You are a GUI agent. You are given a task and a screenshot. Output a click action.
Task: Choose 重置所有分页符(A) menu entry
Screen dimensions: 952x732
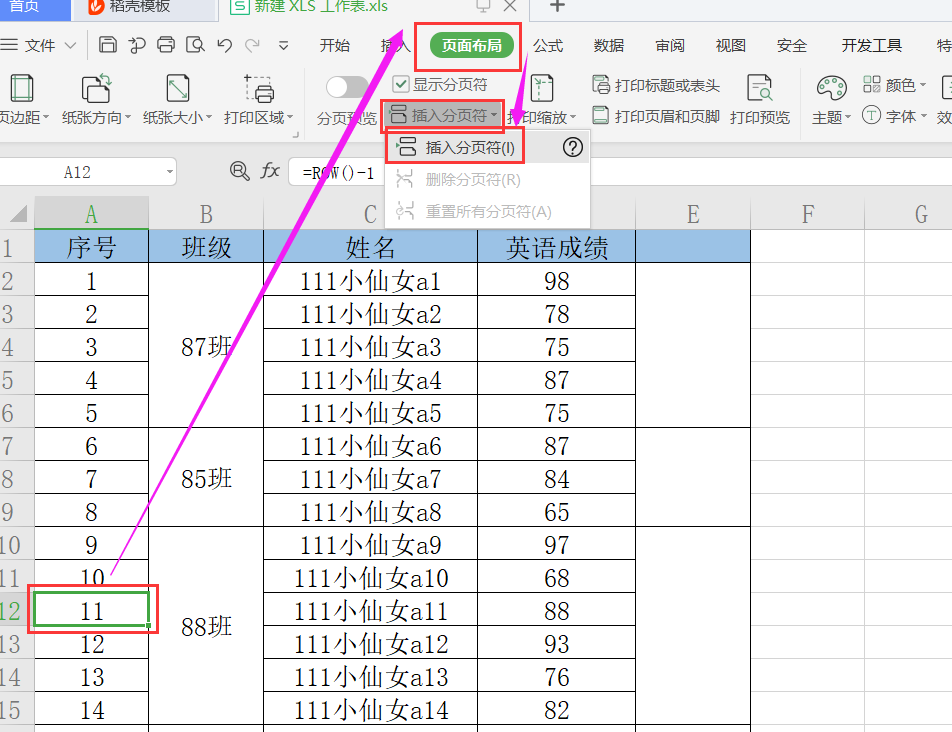coord(473,212)
